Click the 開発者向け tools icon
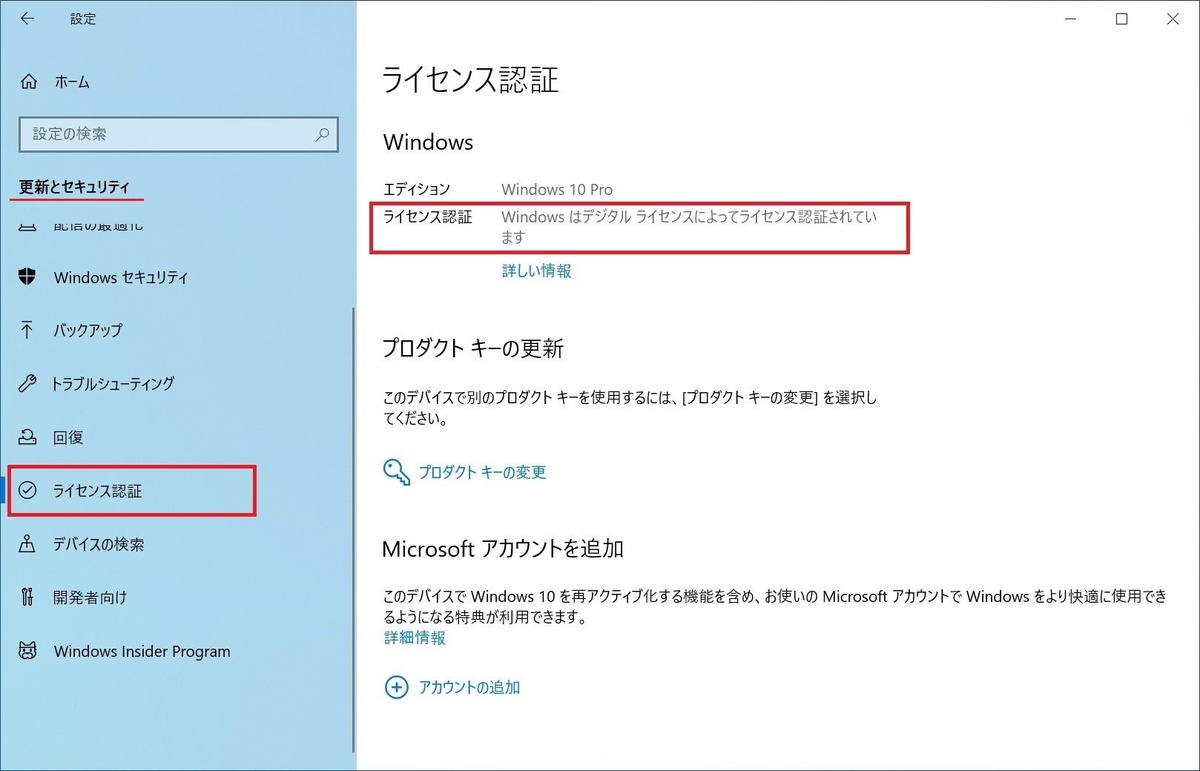This screenshot has width=1200, height=771. pyautogui.click(x=29, y=598)
